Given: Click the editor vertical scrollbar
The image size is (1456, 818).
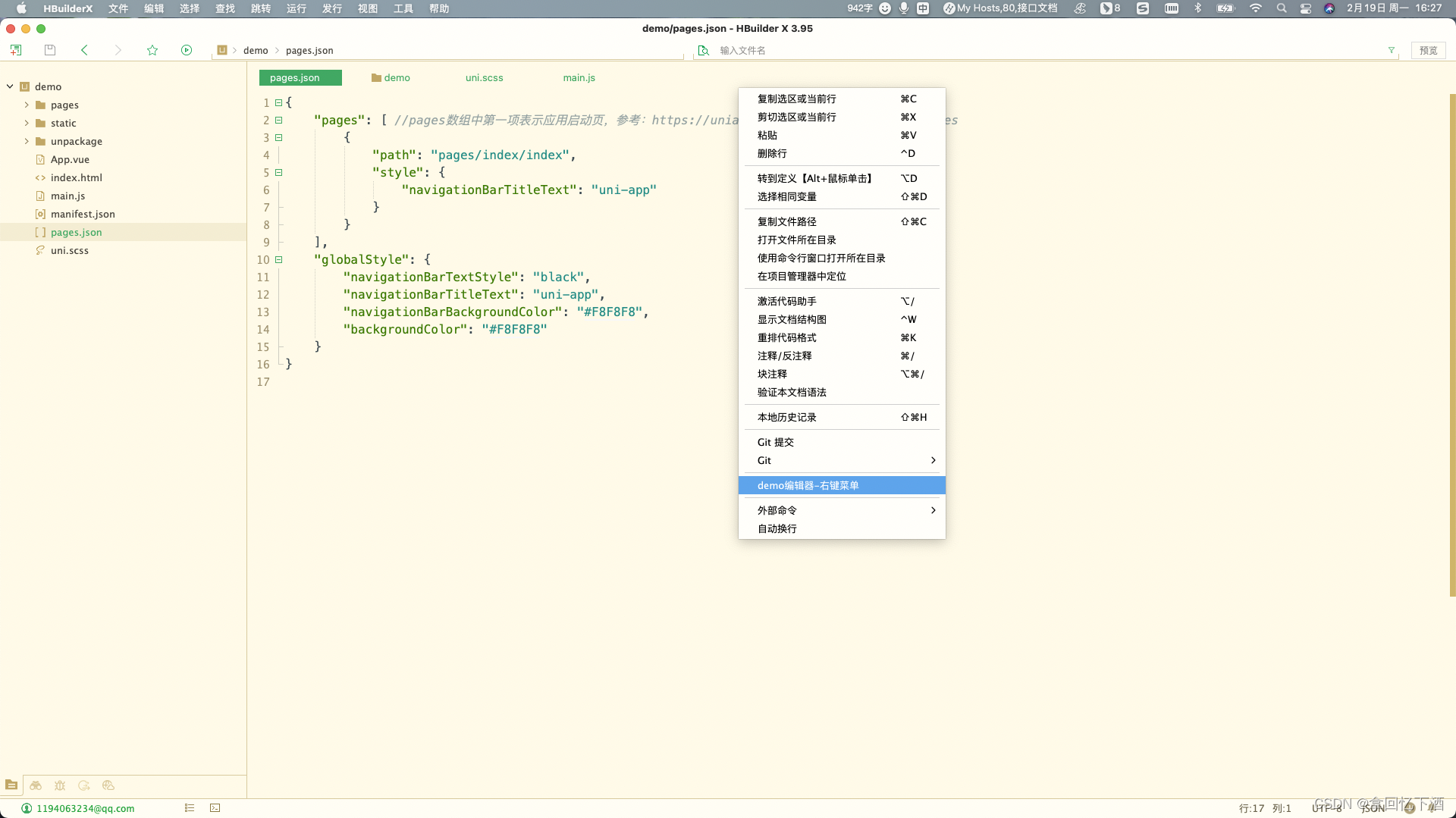Looking at the screenshot, I should click(1452, 345).
